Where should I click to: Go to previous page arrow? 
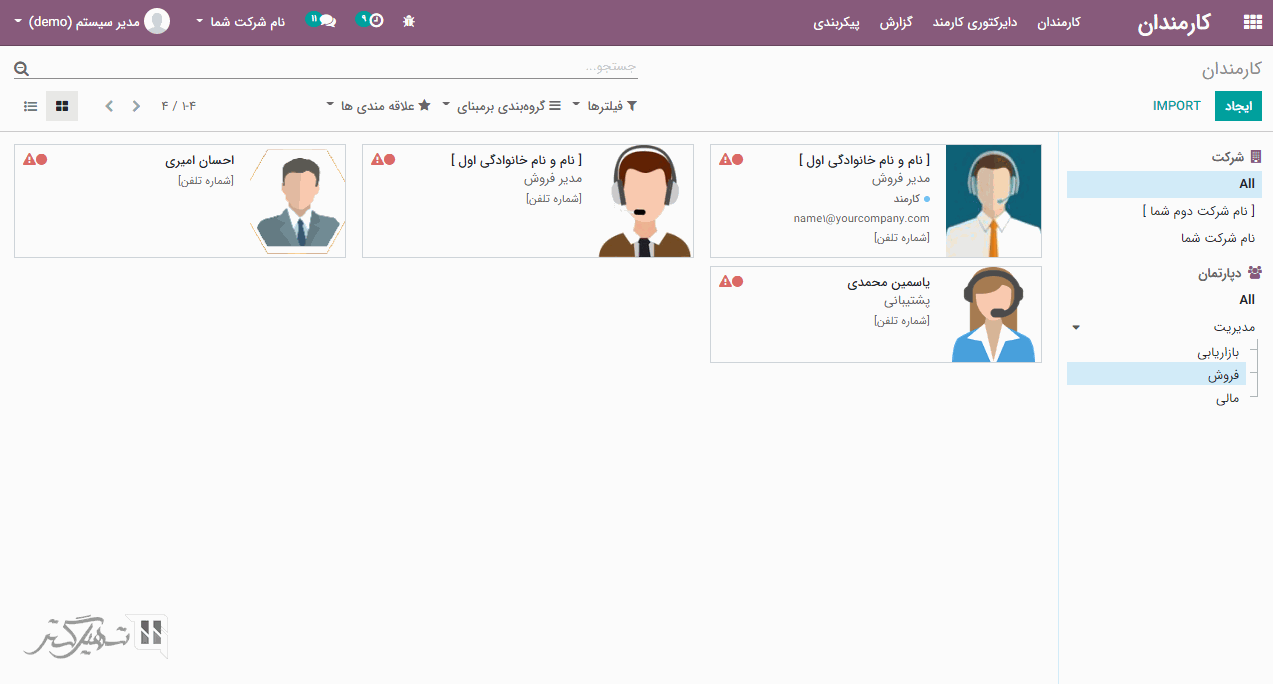coord(137,106)
